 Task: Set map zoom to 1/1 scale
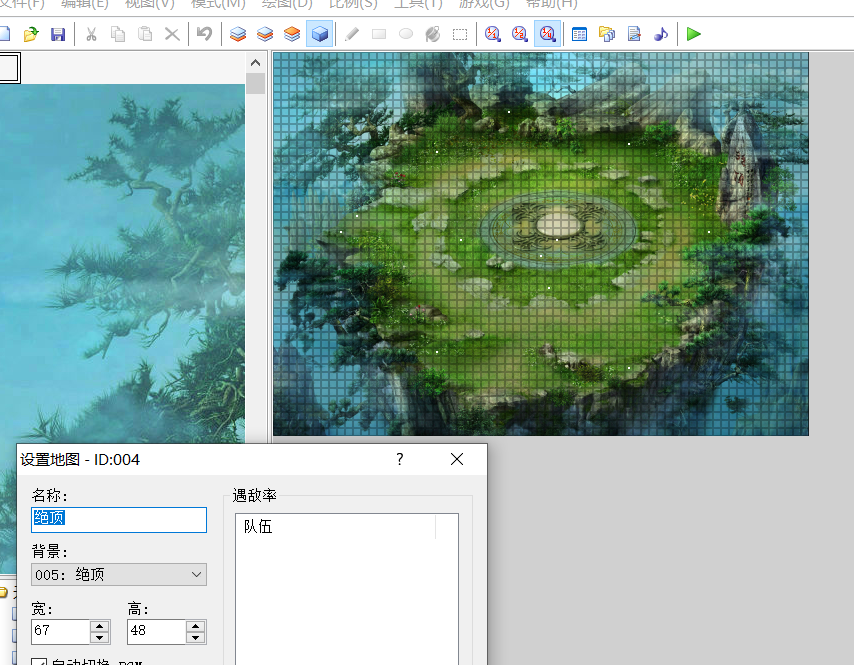pyautogui.click(x=493, y=34)
